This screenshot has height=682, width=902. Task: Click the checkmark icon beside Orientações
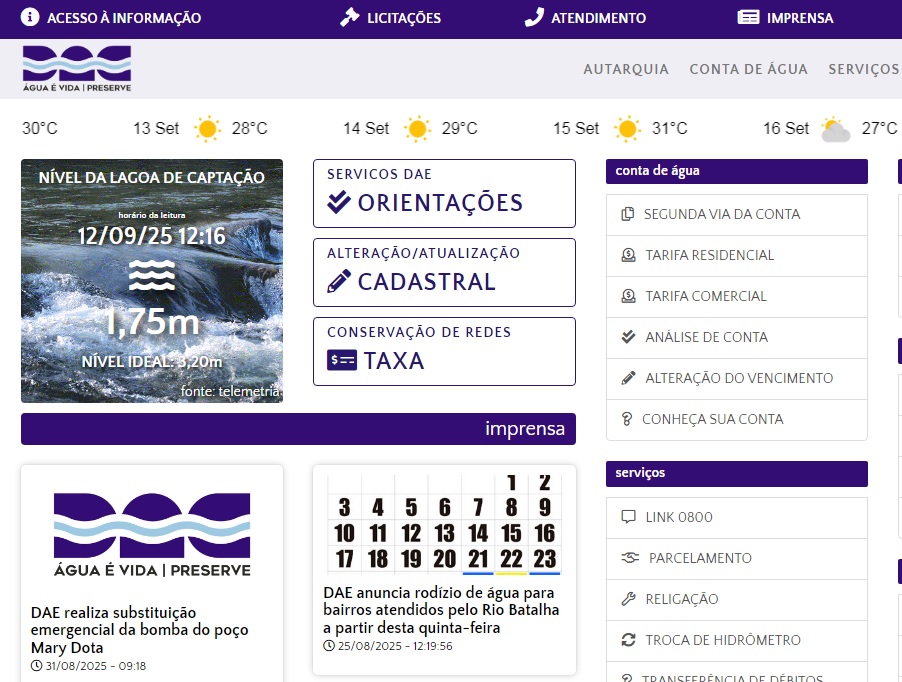339,203
